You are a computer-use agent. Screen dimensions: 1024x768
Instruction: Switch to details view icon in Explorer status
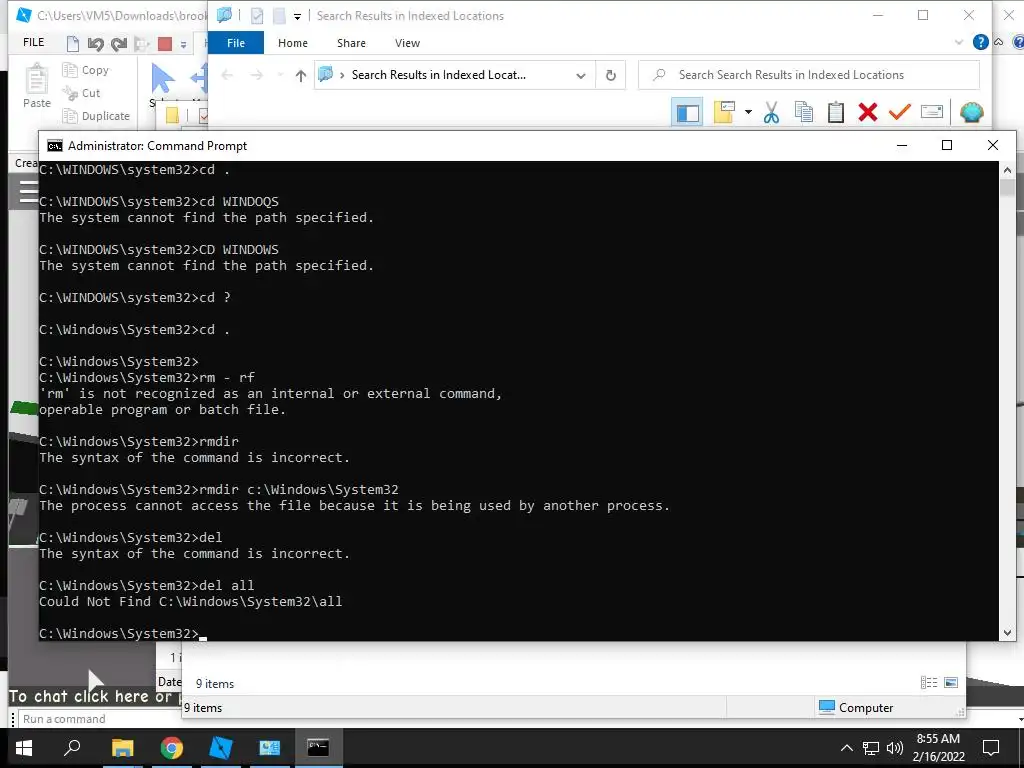tap(929, 682)
